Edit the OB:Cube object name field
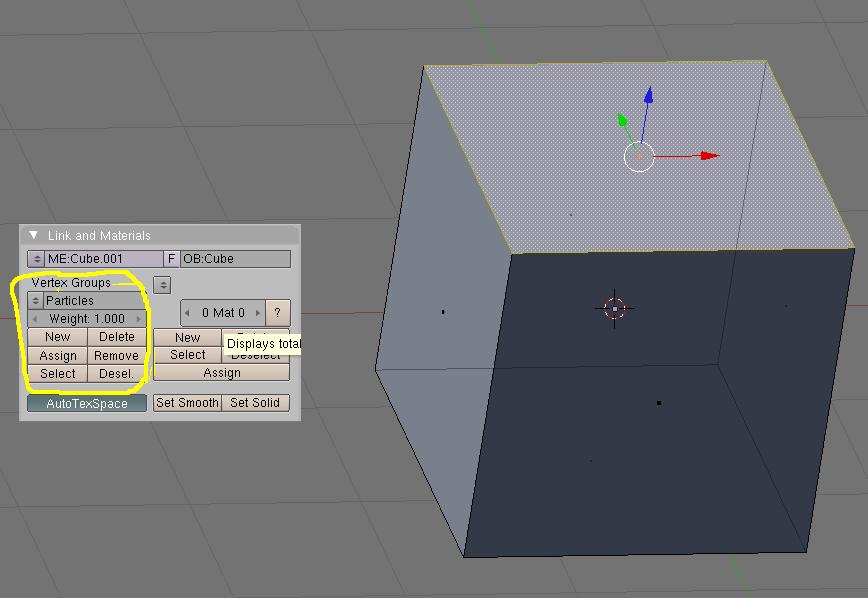The width and height of the screenshot is (868, 598). [235, 259]
